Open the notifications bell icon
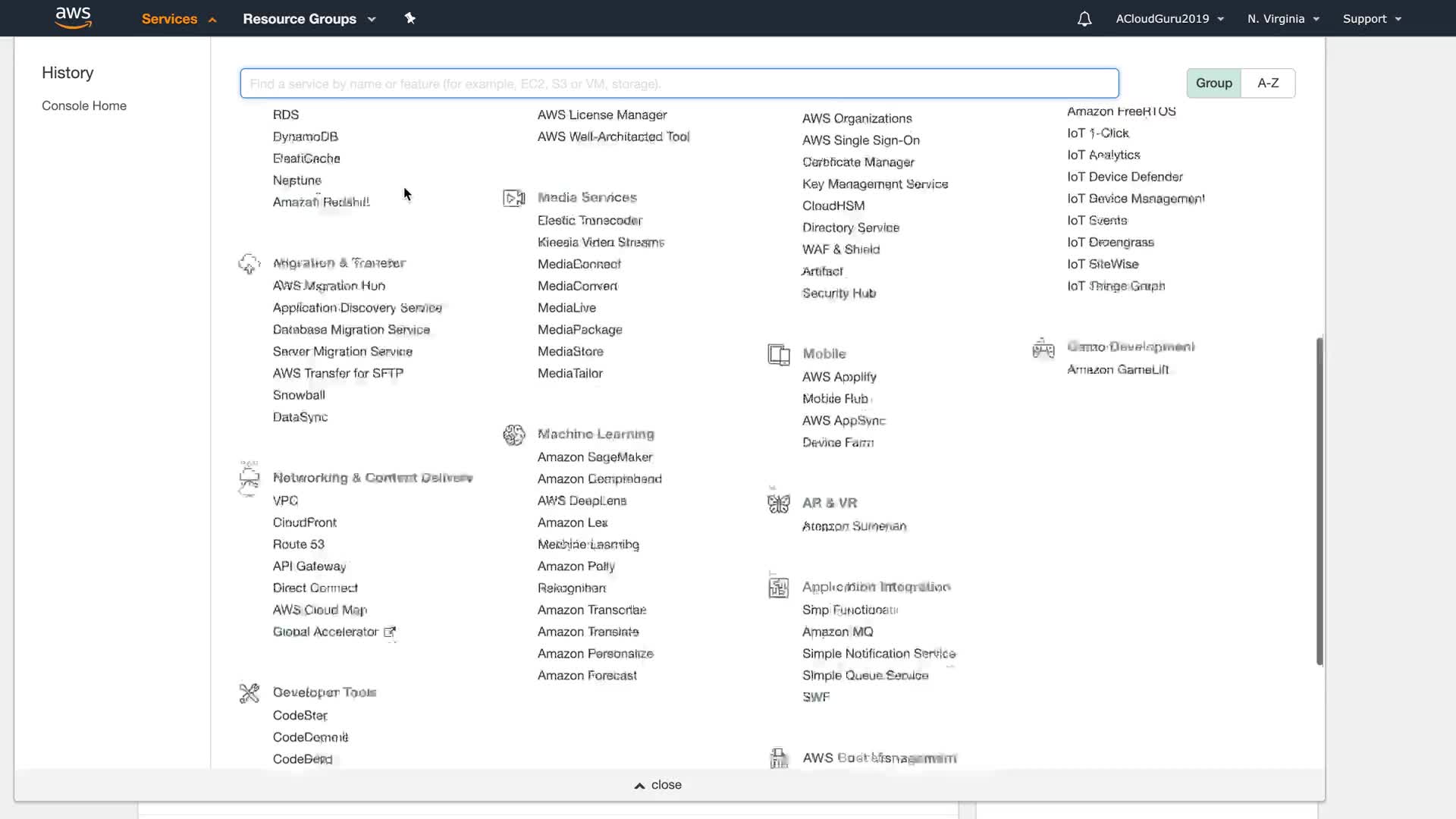Image resolution: width=1456 pixels, height=819 pixels. pyautogui.click(x=1084, y=19)
